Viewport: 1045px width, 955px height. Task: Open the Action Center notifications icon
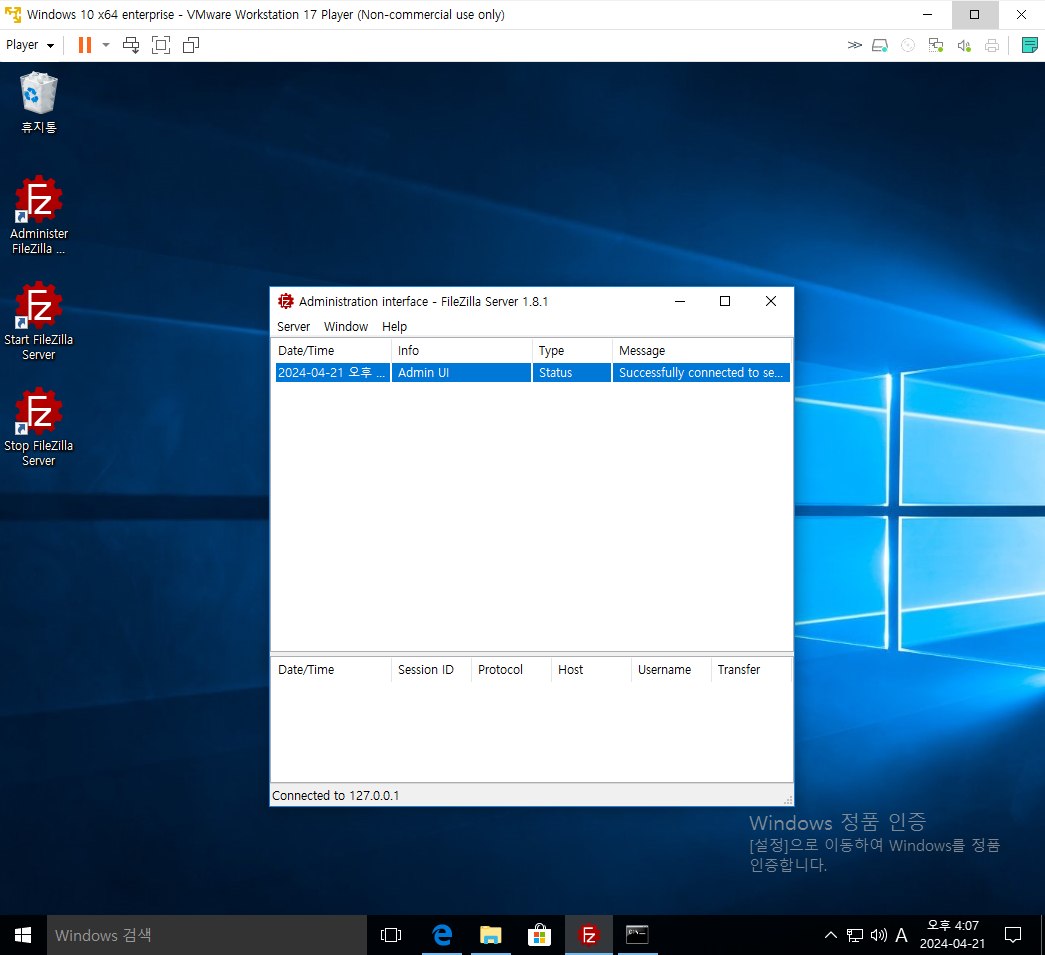pyautogui.click(x=1012, y=935)
